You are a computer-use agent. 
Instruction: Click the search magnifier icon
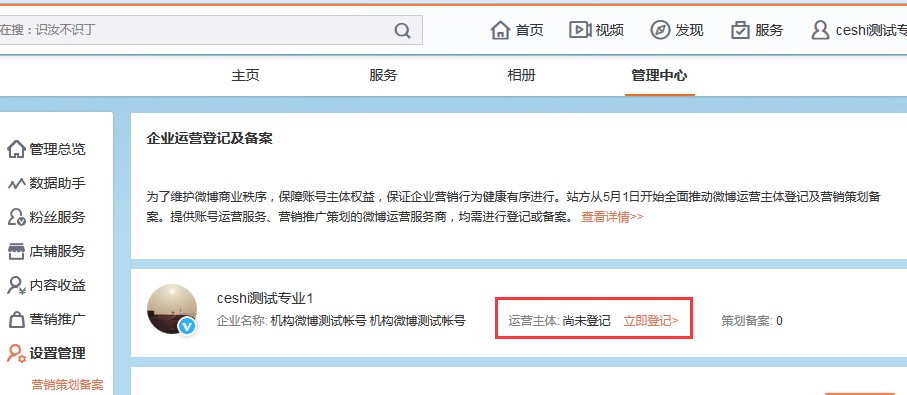pos(403,30)
